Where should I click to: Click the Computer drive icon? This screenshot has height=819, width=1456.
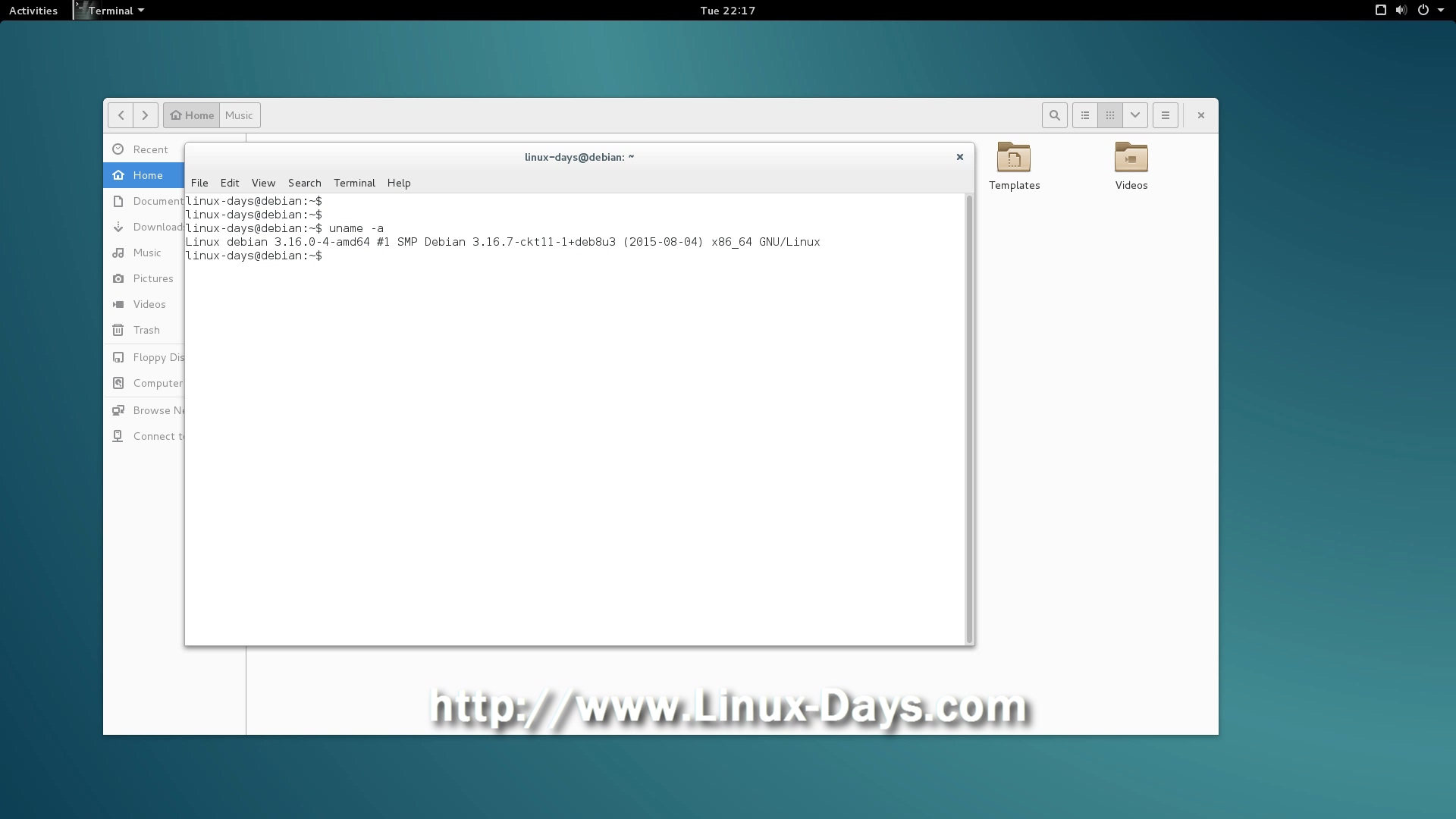(x=118, y=383)
